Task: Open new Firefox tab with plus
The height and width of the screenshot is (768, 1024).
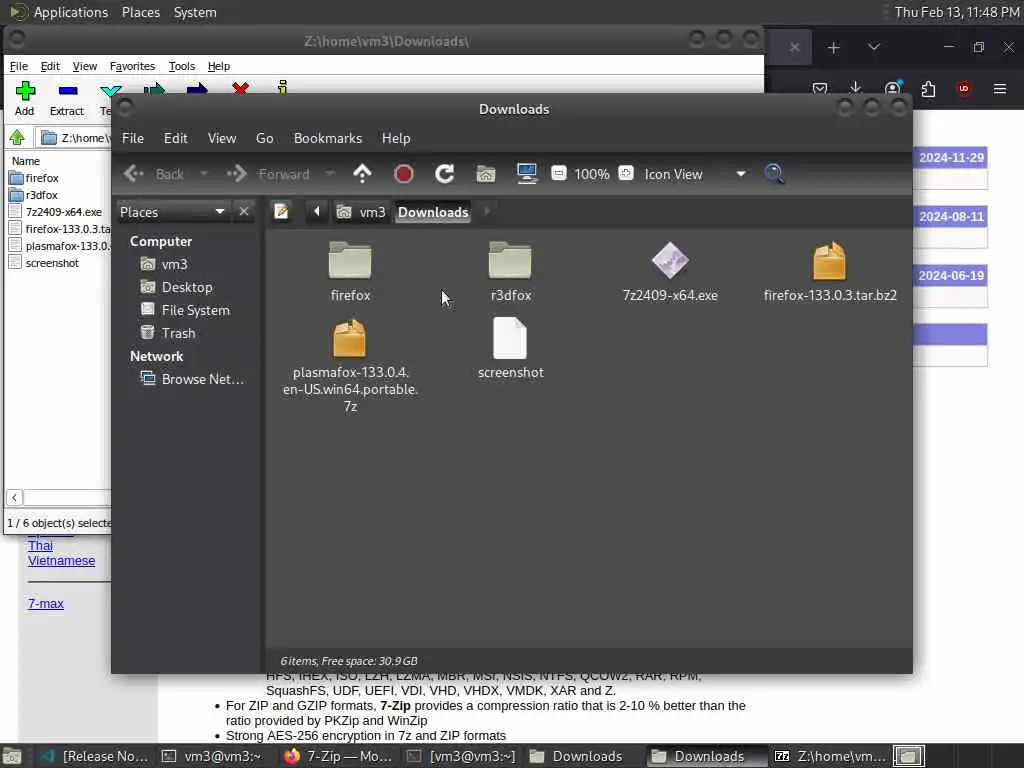Action: 833,48
